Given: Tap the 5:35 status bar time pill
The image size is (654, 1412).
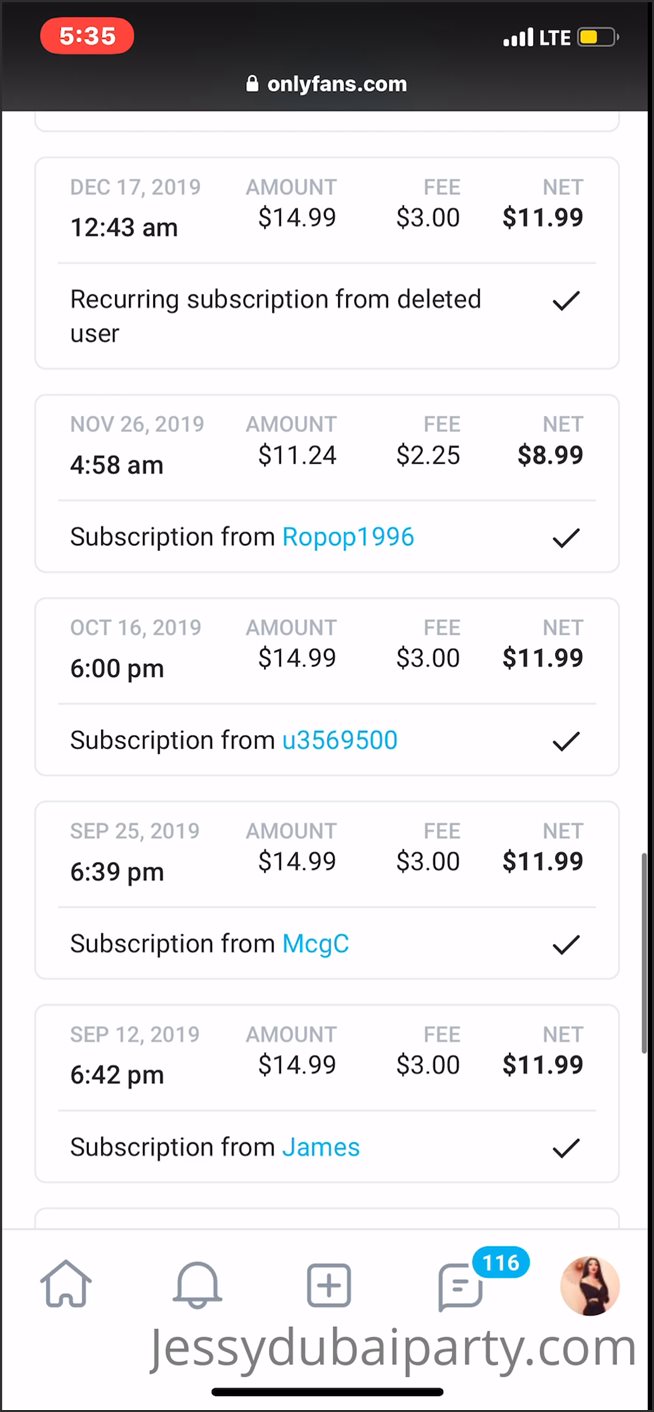Looking at the screenshot, I should 87,37.
